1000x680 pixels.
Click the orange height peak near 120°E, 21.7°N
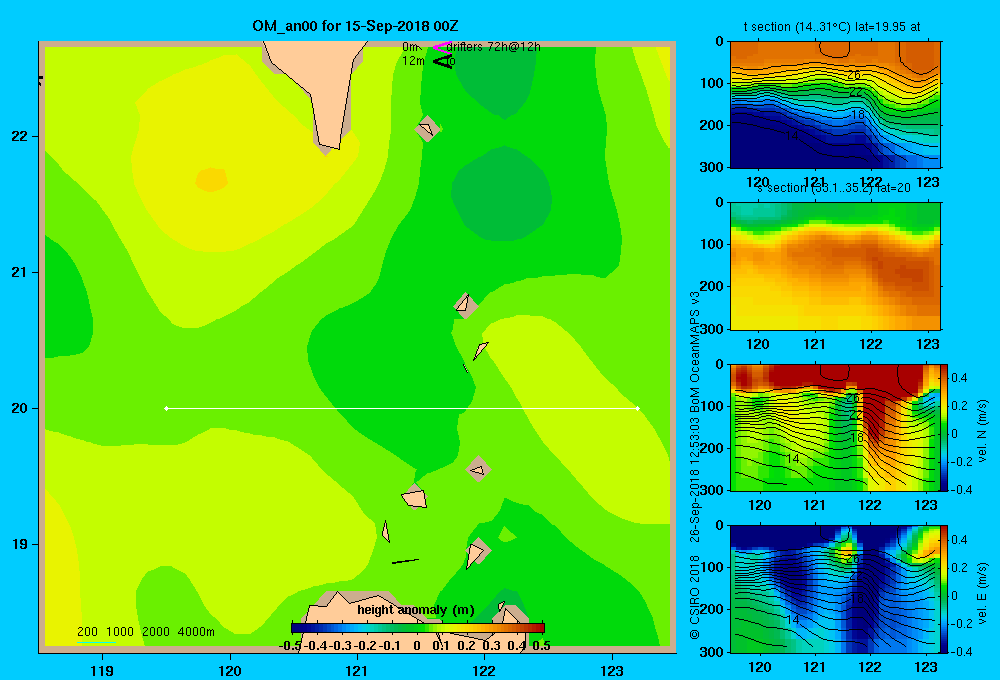point(212,179)
